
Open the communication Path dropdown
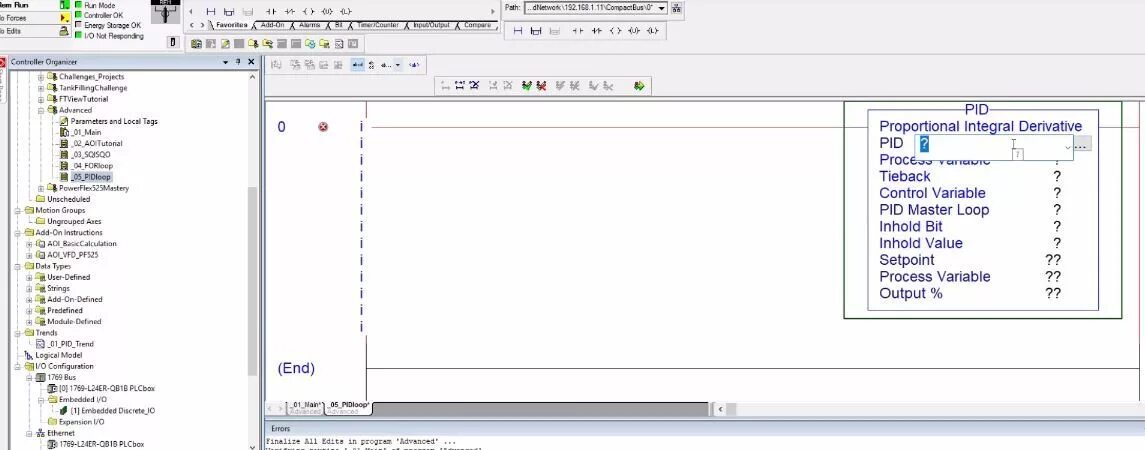coord(662,8)
